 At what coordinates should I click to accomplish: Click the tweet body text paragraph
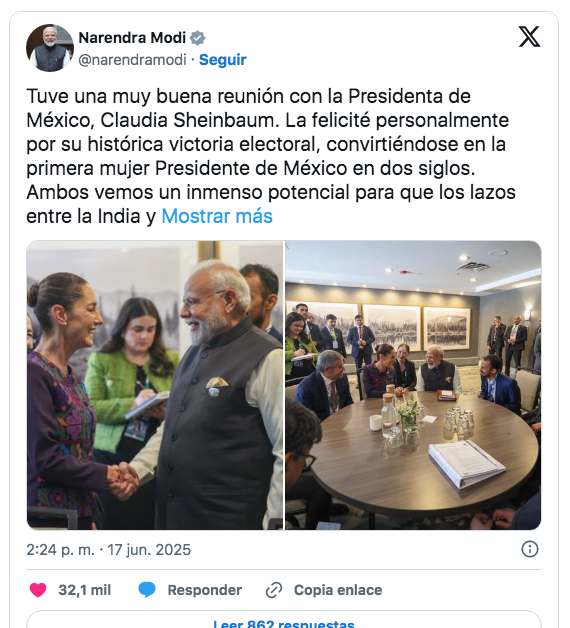coord(271,156)
